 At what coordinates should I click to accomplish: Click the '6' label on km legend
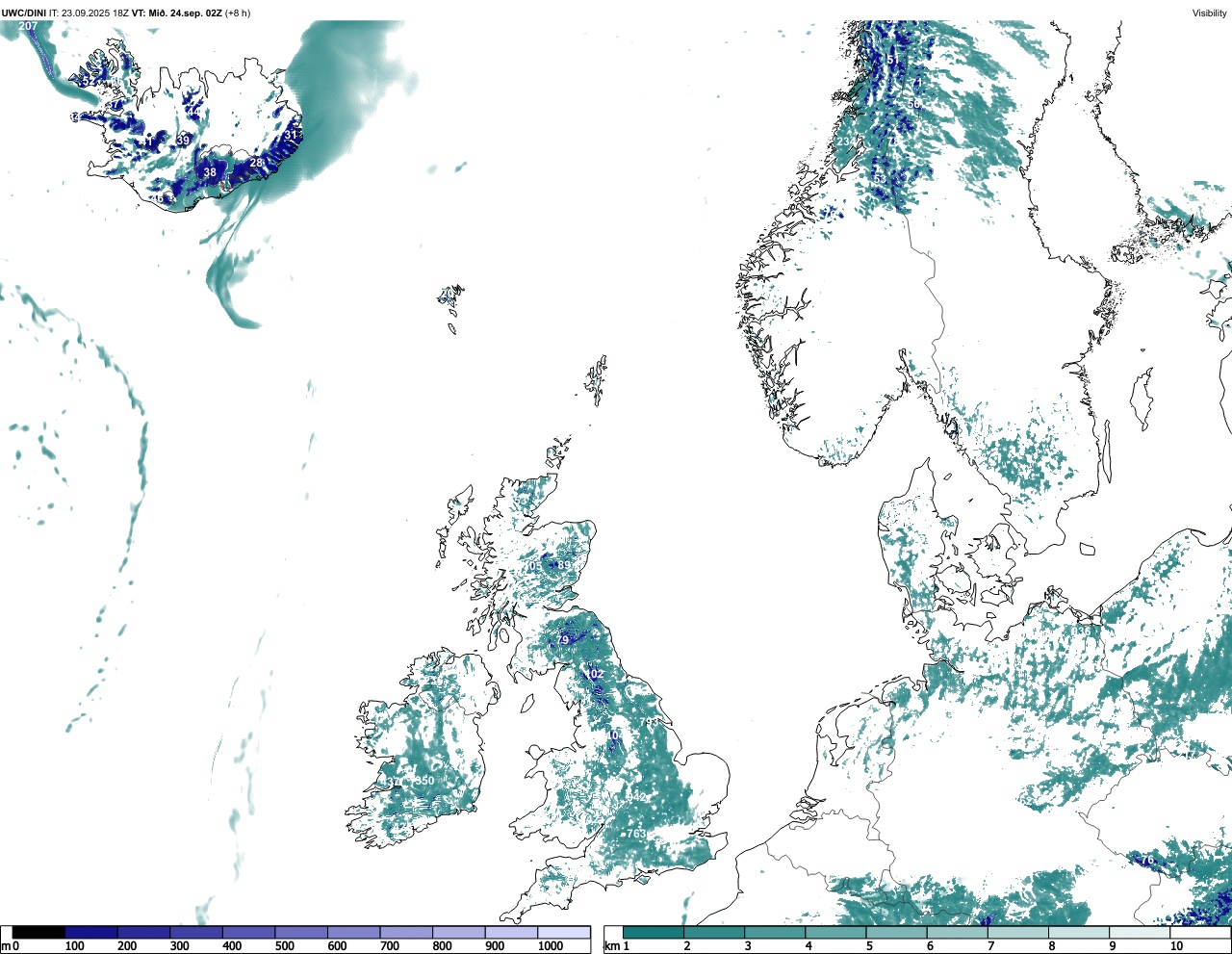(931, 946)
